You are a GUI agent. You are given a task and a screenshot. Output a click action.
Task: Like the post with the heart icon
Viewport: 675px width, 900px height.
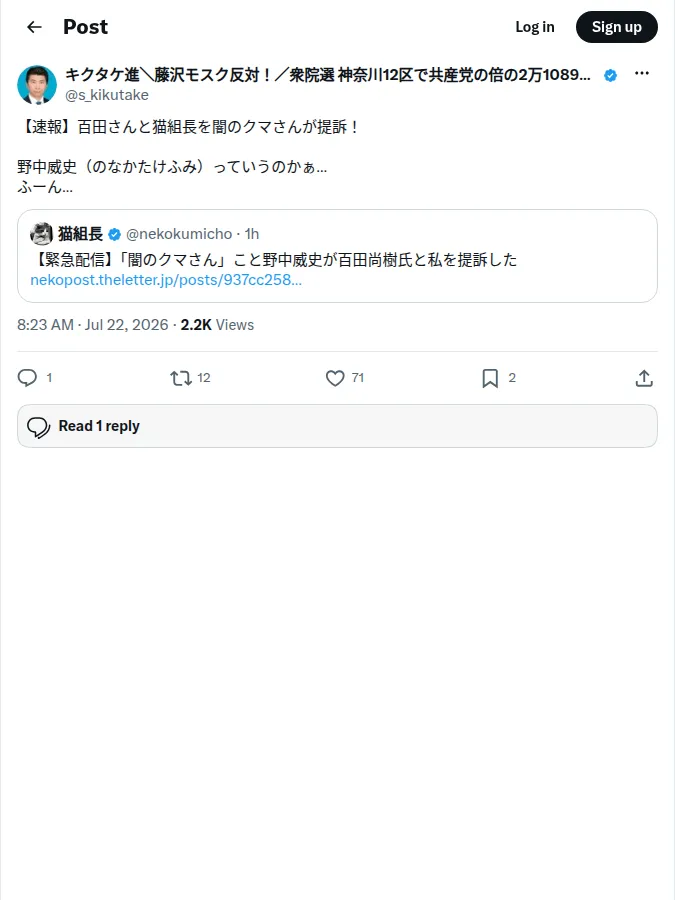point(335,378)
